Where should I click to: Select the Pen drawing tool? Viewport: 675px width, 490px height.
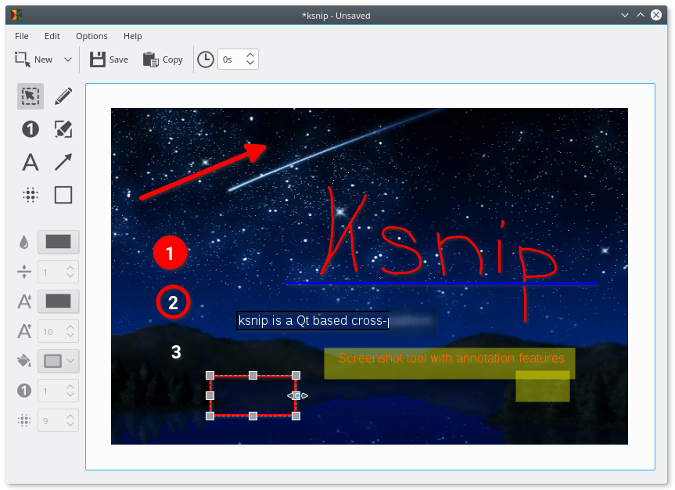pyautogui.click(x=63, y=97)
